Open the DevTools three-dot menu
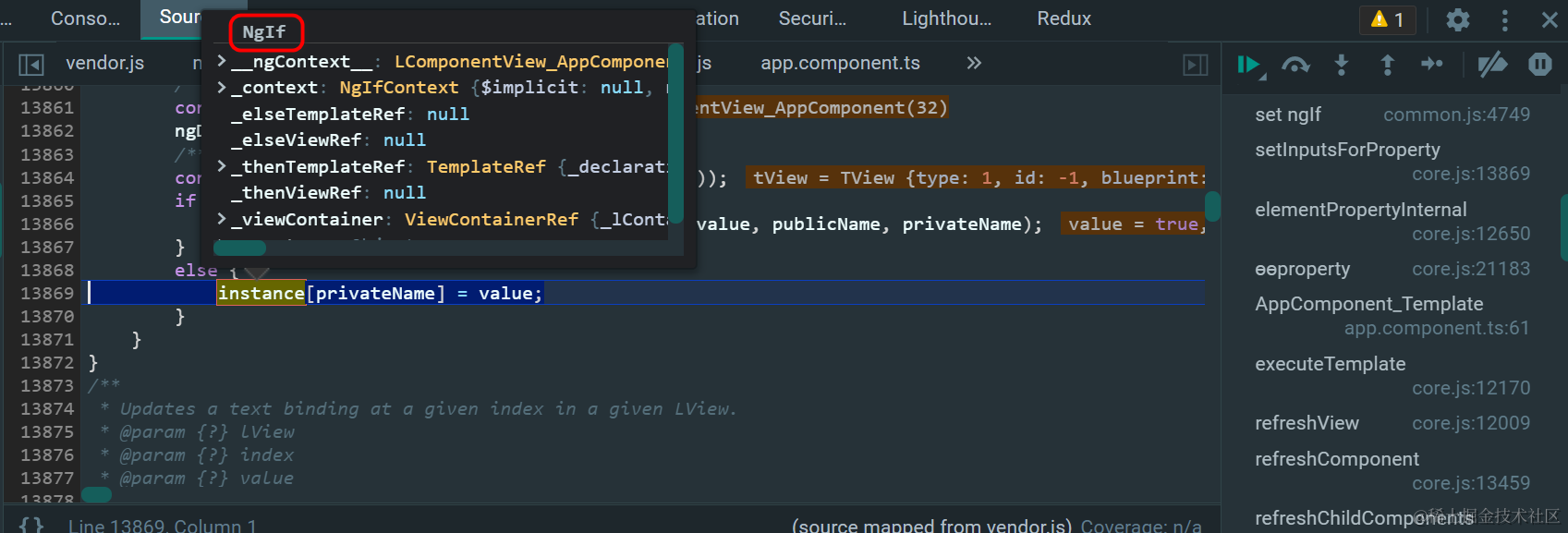Screen dimensions: 1568x533 point(1505,19)
